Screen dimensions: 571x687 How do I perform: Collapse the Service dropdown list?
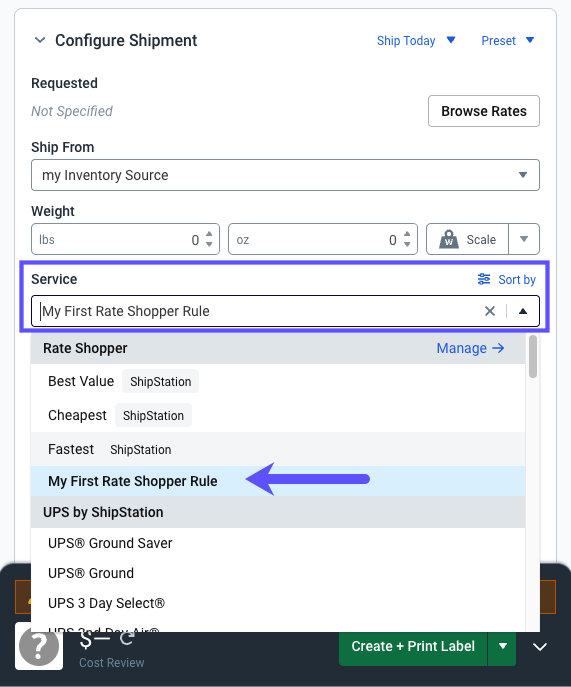click(x=523, y=311)
